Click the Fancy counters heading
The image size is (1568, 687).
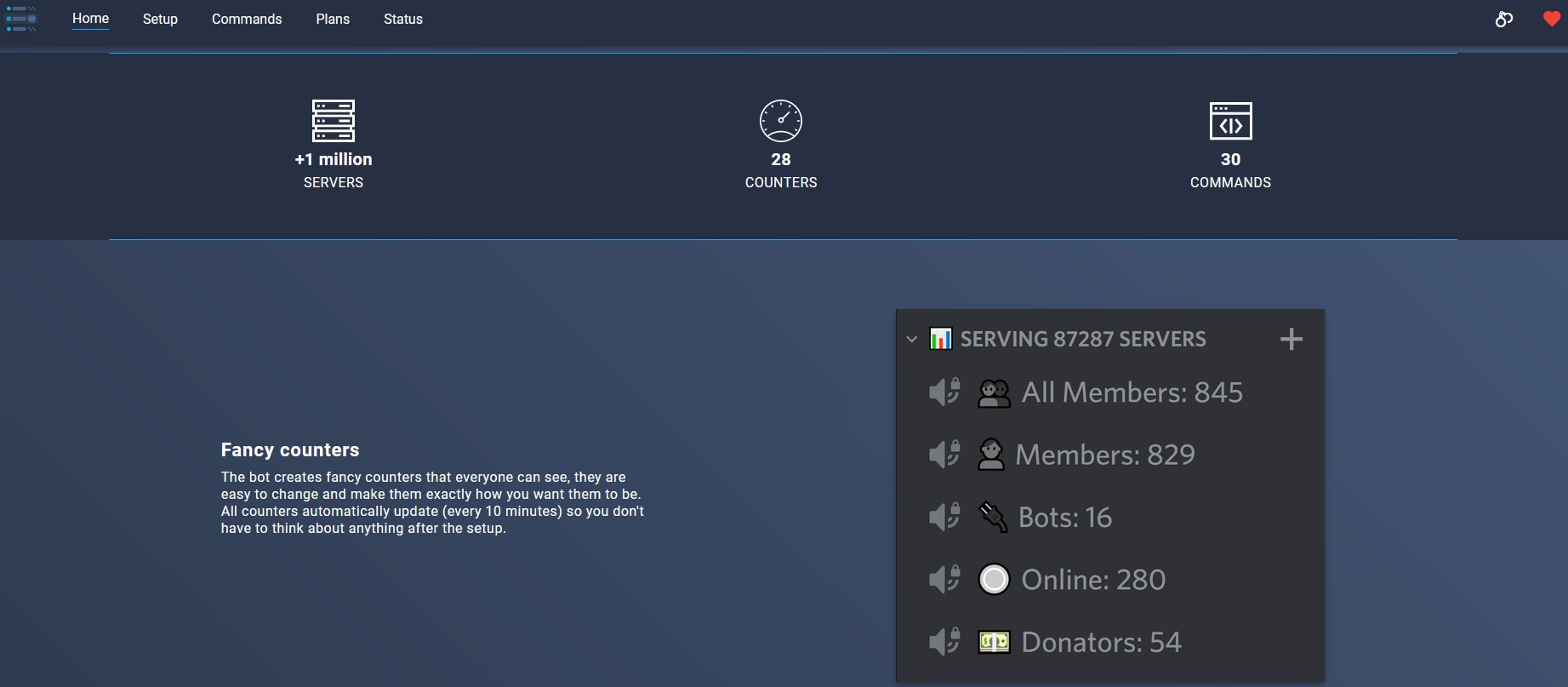pyautogui.click(x=290, y=449)
